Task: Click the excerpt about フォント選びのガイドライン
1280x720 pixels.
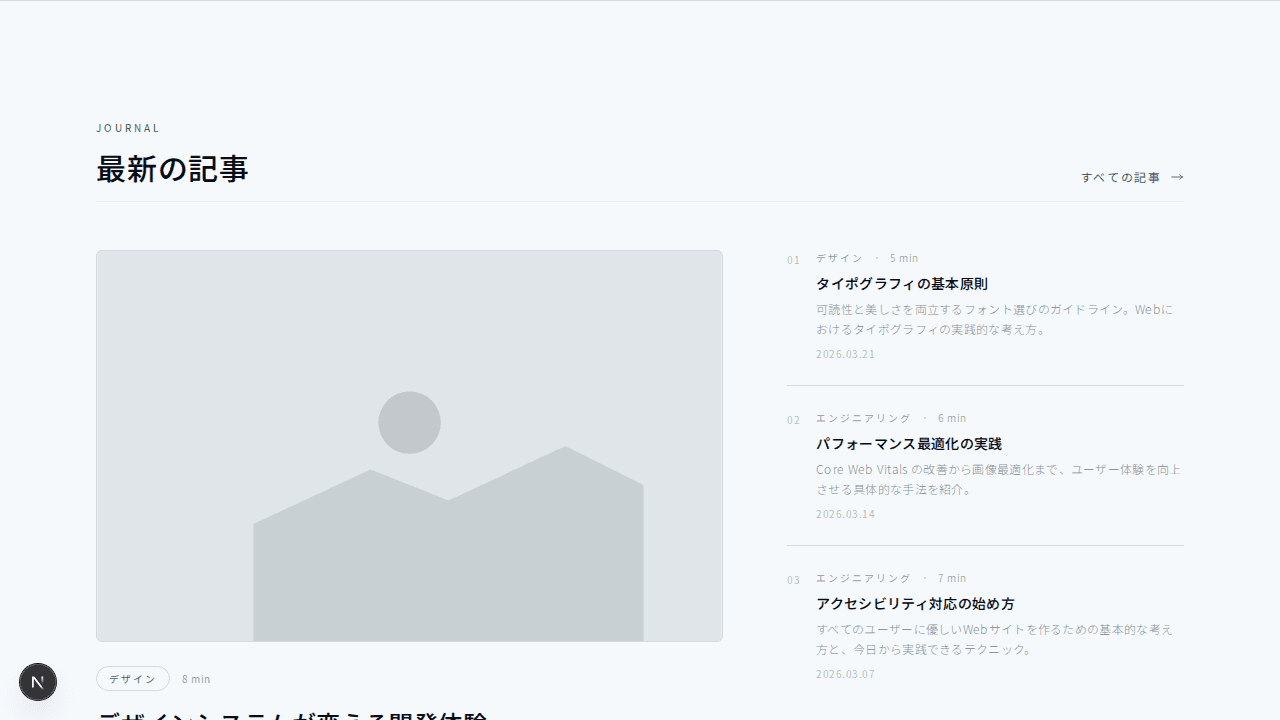Action: click(994, 319)
